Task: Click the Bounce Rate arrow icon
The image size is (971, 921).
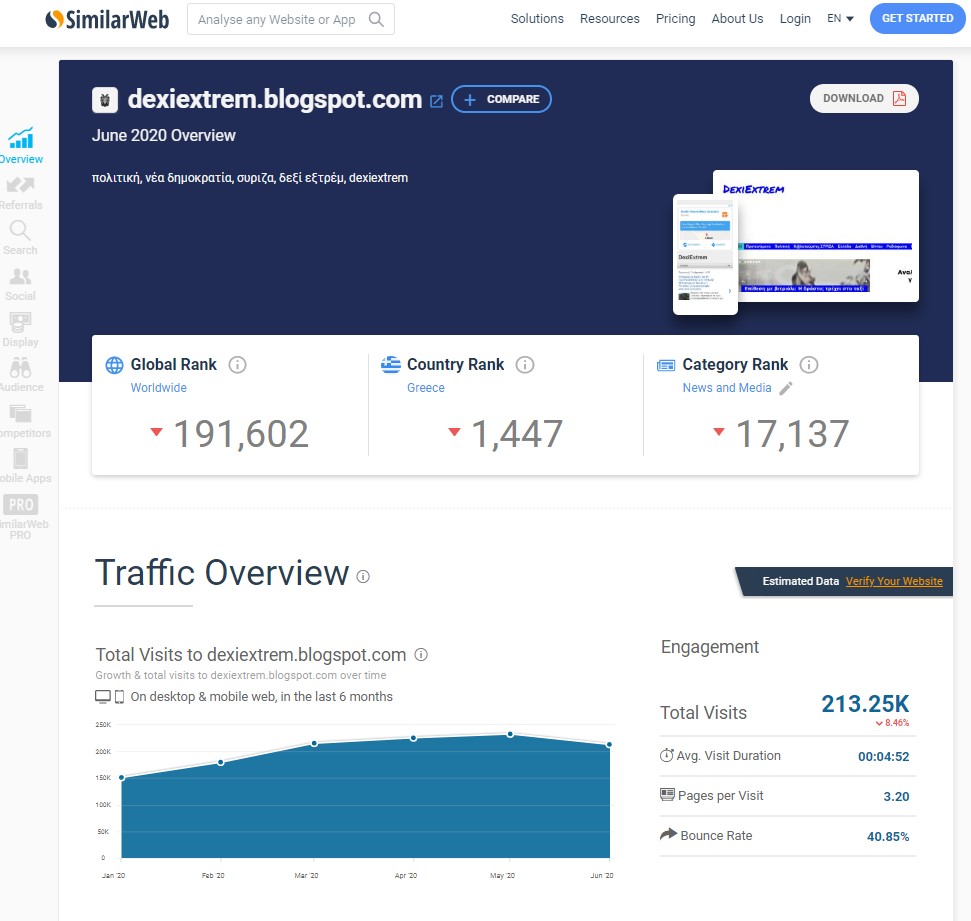Action: click(x=668, y=834)
